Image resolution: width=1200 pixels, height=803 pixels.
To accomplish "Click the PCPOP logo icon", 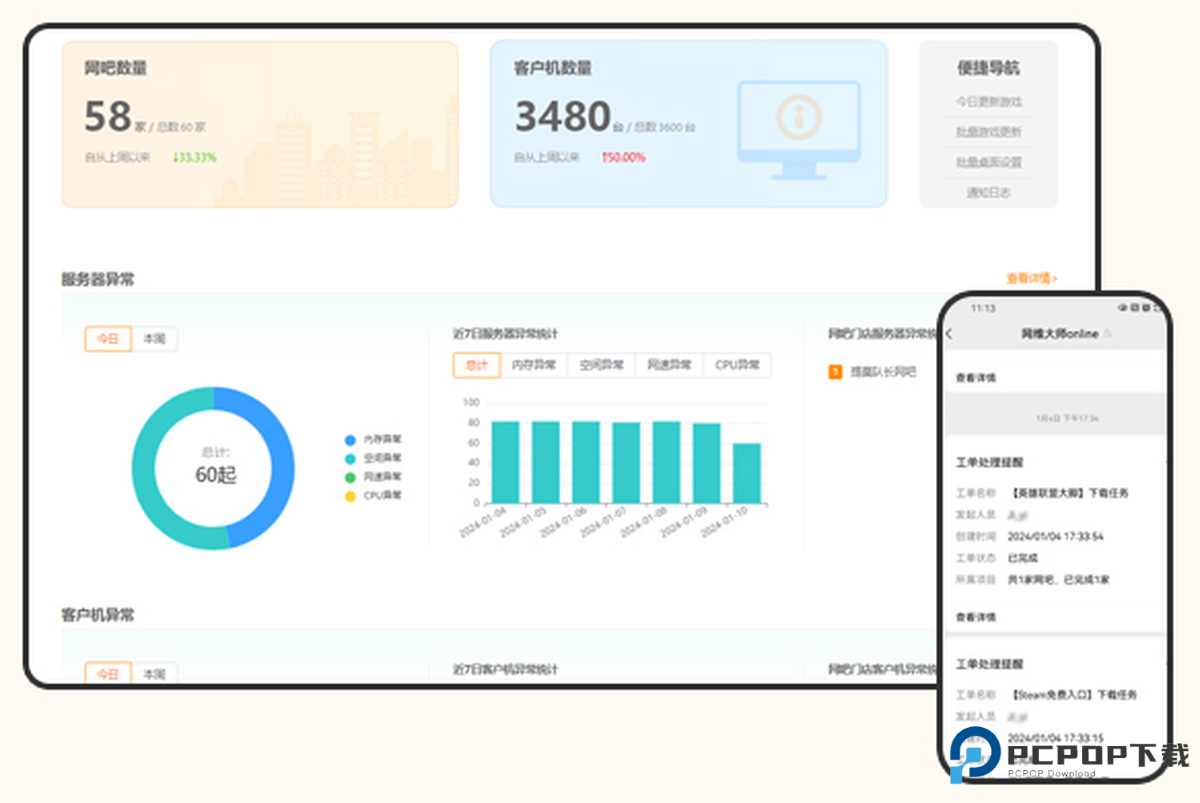I will (x=973, y=753).
